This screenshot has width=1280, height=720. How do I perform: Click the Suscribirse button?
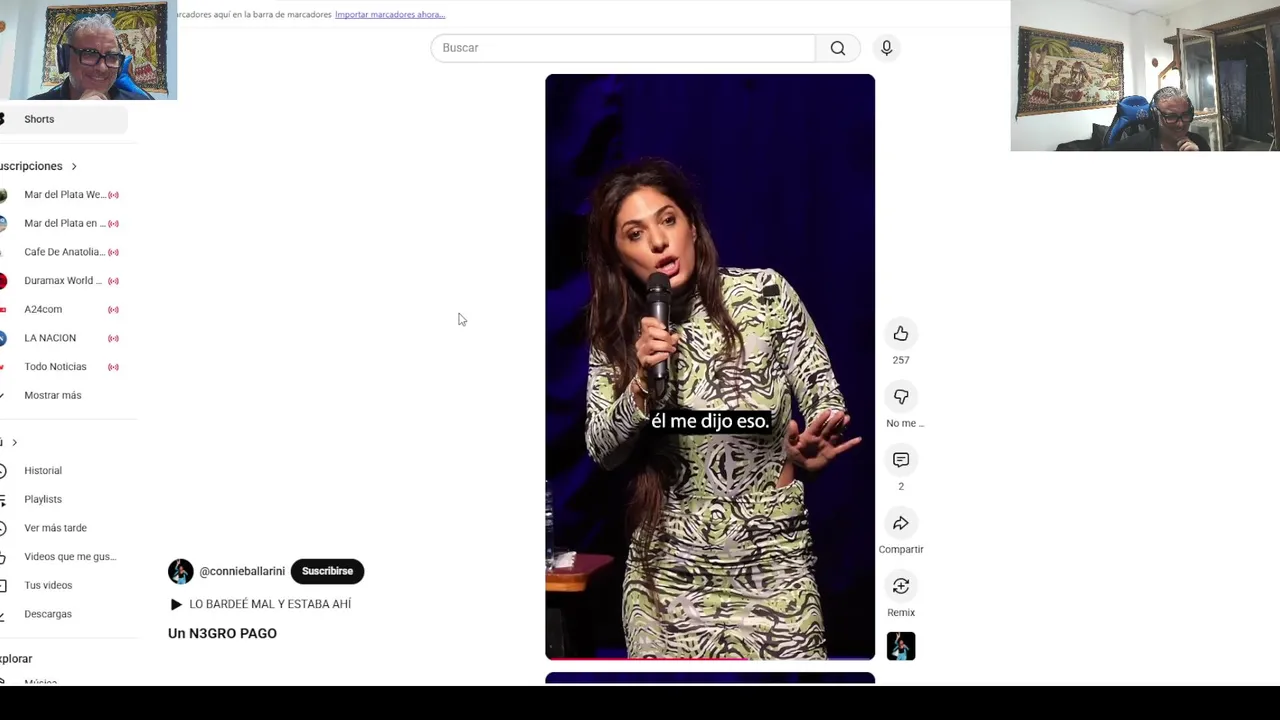click(x=327, y=571)
